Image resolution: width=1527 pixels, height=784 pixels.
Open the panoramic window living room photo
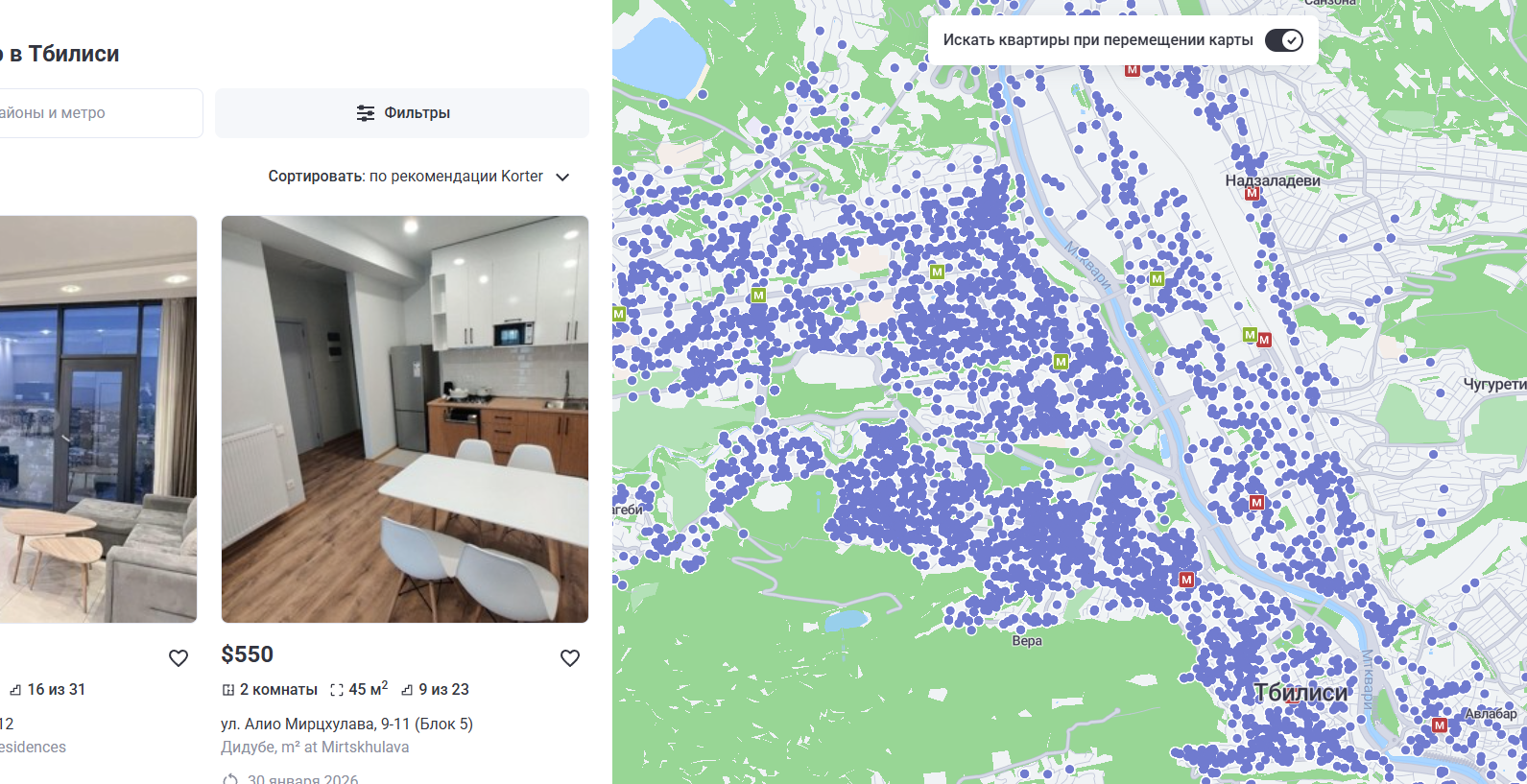(98, 419)
